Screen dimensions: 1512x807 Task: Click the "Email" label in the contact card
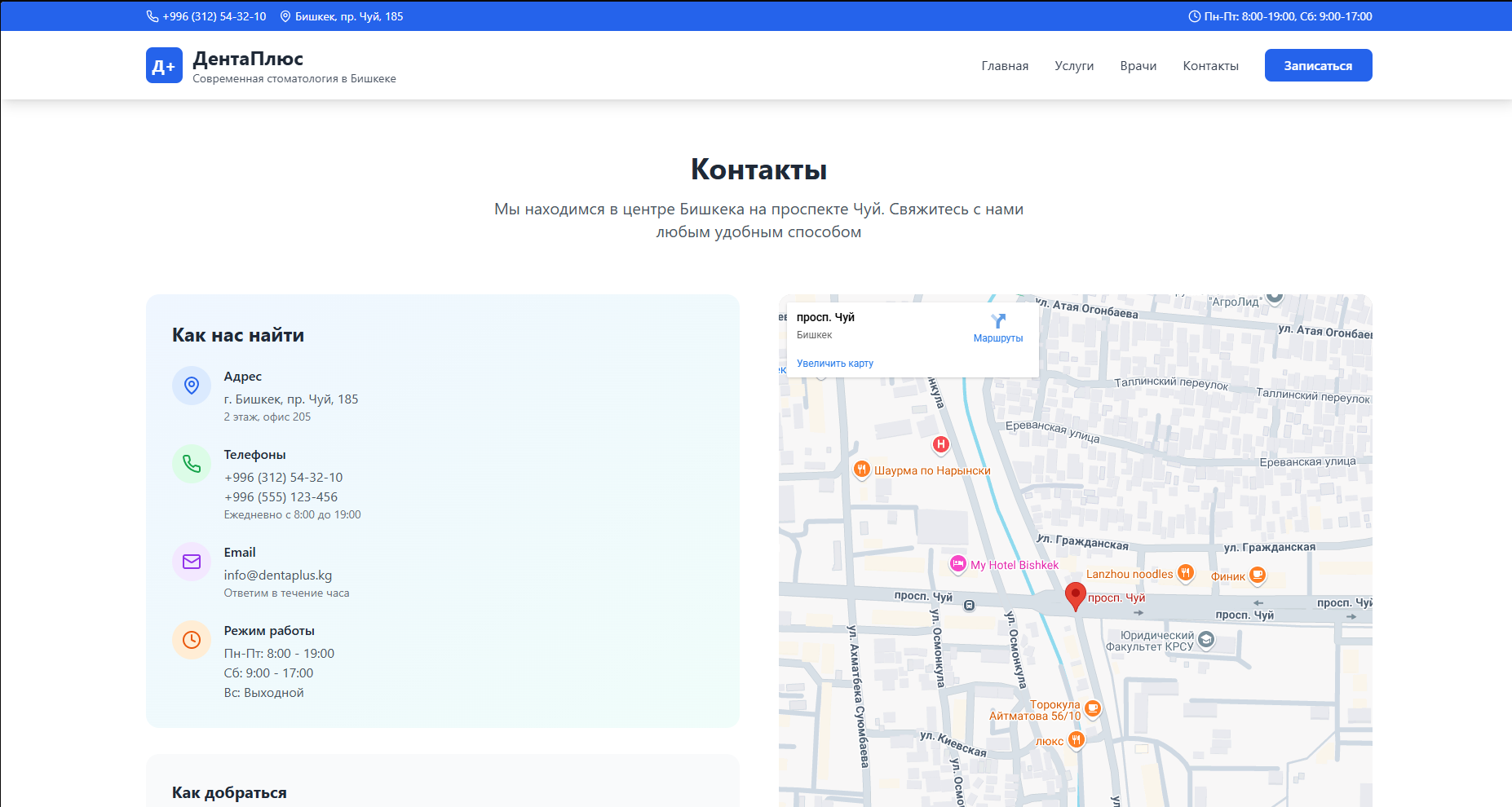[x=240, y=552]
